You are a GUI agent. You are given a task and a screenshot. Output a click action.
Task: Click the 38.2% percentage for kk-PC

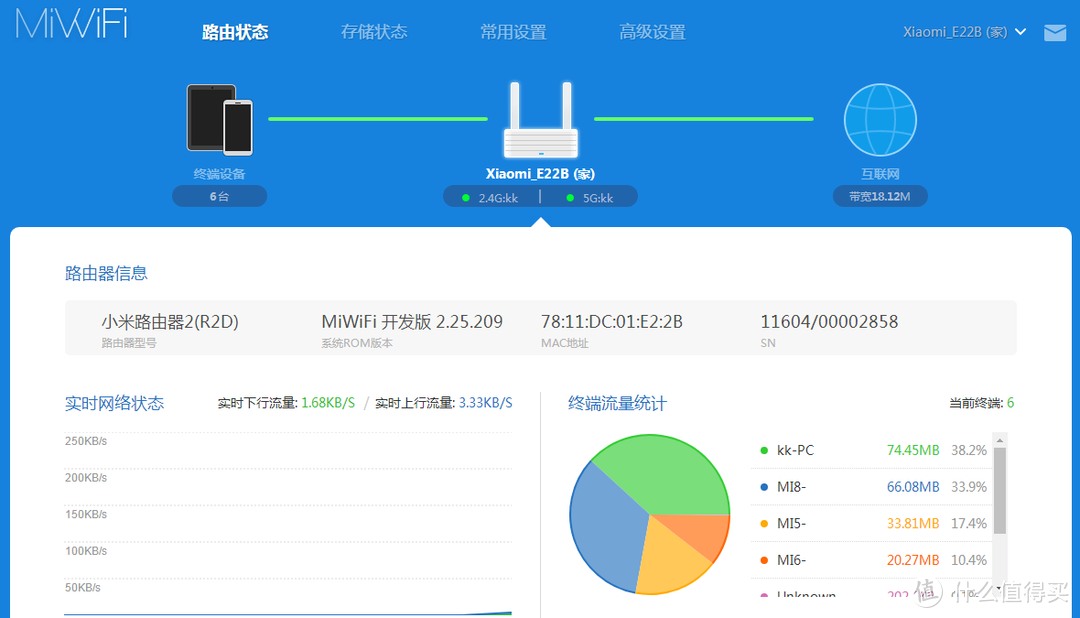coord(969,450)
